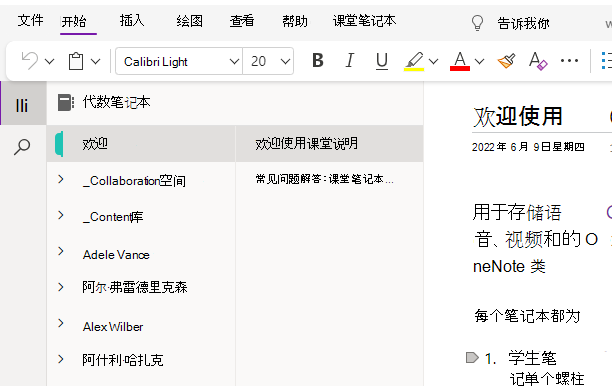Toggle Bold formatting
The image size is (612, 386).
pos(318,60)
